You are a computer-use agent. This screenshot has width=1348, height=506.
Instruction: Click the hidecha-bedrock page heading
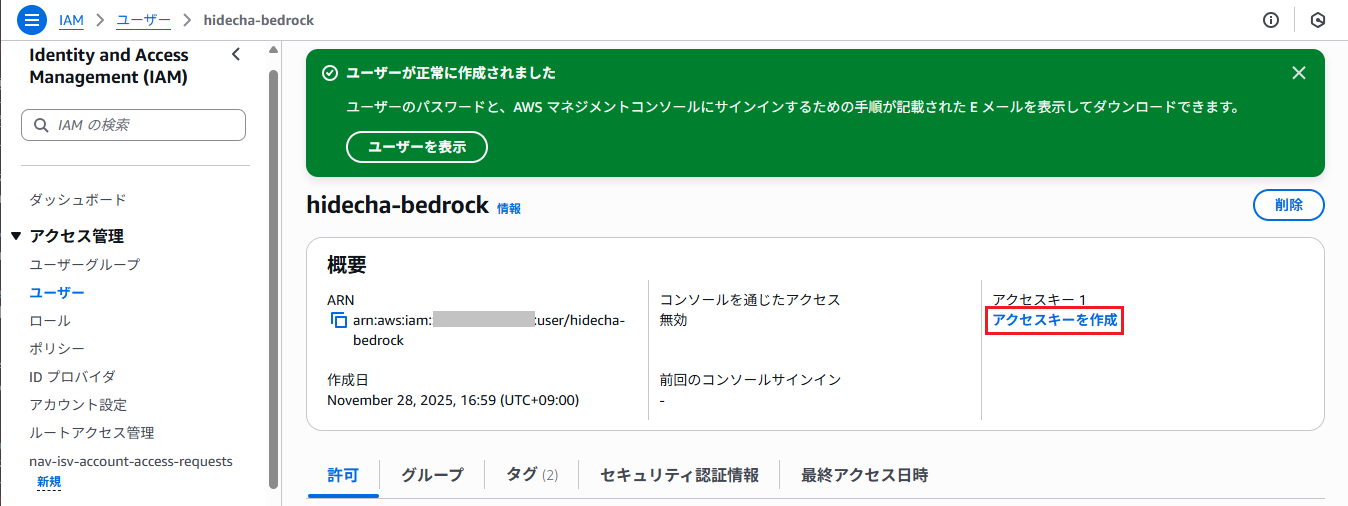click(x=398, y=205)
